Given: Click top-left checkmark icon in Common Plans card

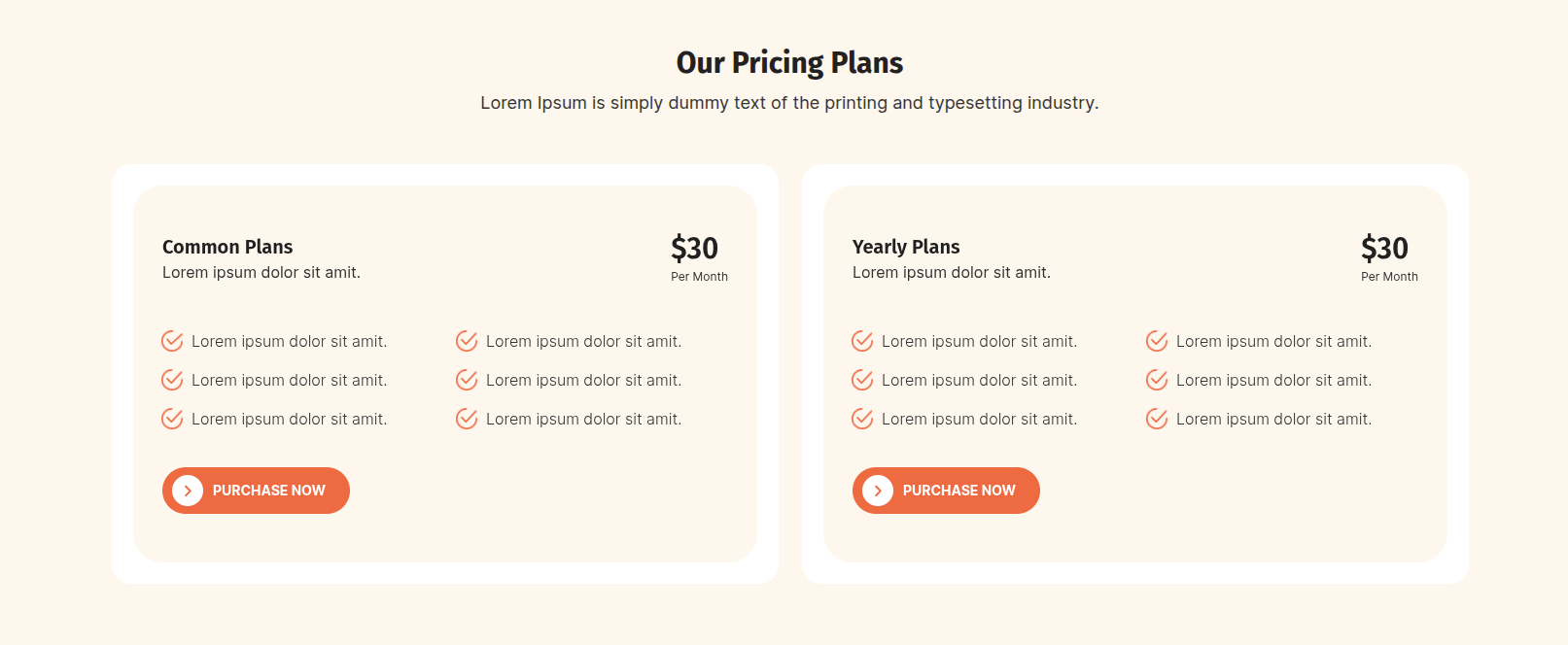Looking at the screenshot, I should tap(172, 341).
